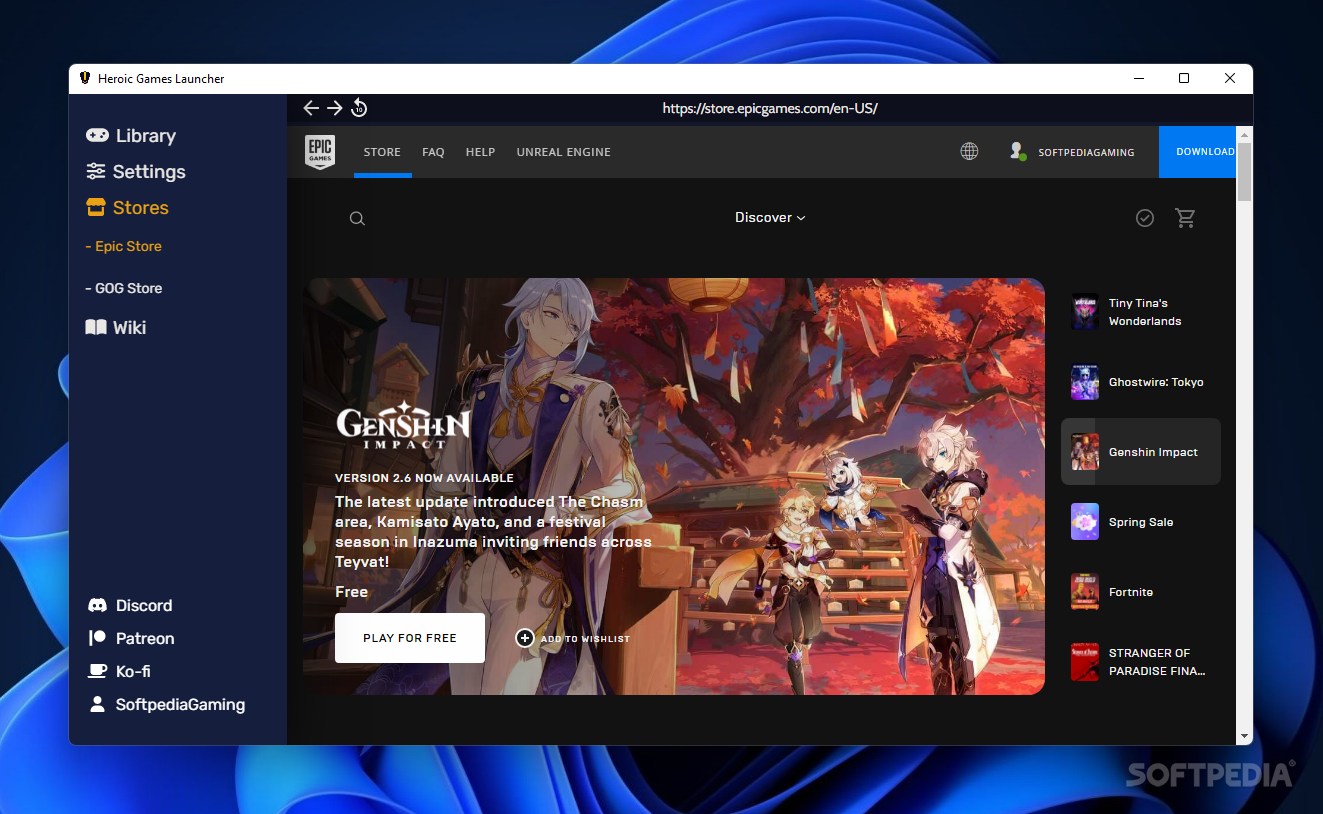
Task: Open the FAQ menu item
Action: pyautogui.click(x=433, y=152)
